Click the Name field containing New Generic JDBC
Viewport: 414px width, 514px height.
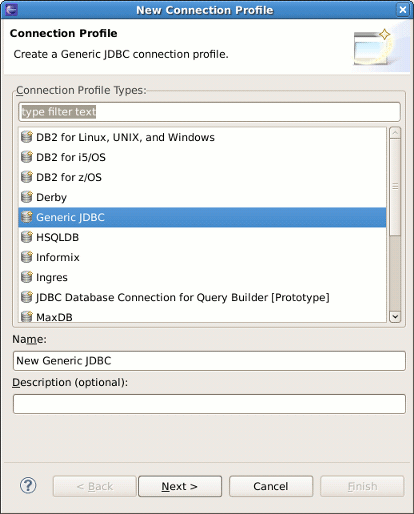click(209, 361)
